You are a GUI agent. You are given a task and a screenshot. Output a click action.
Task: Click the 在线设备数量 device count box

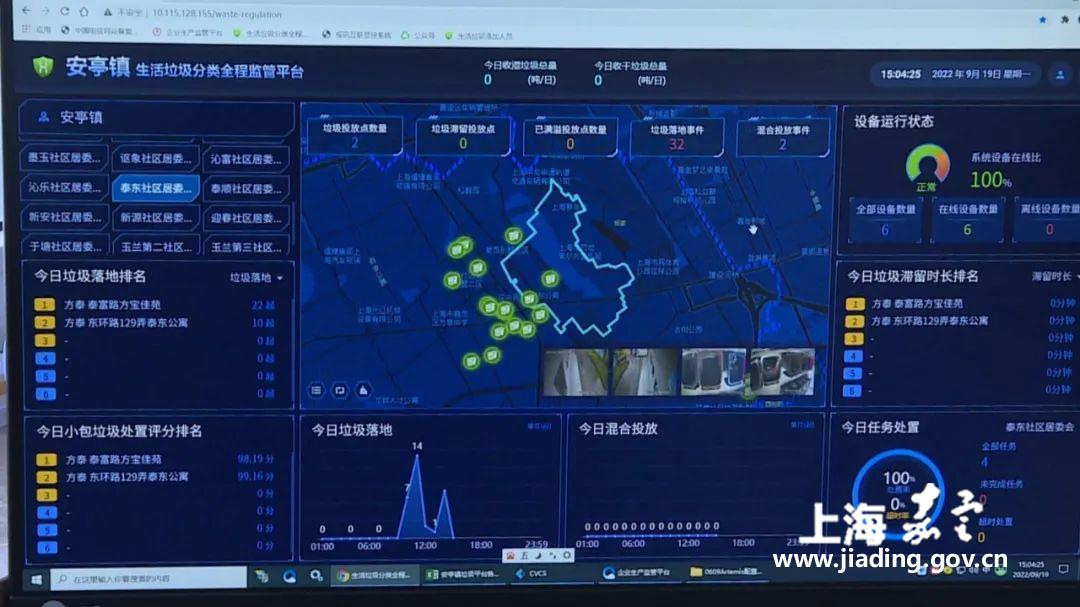[x=967, y=220]
